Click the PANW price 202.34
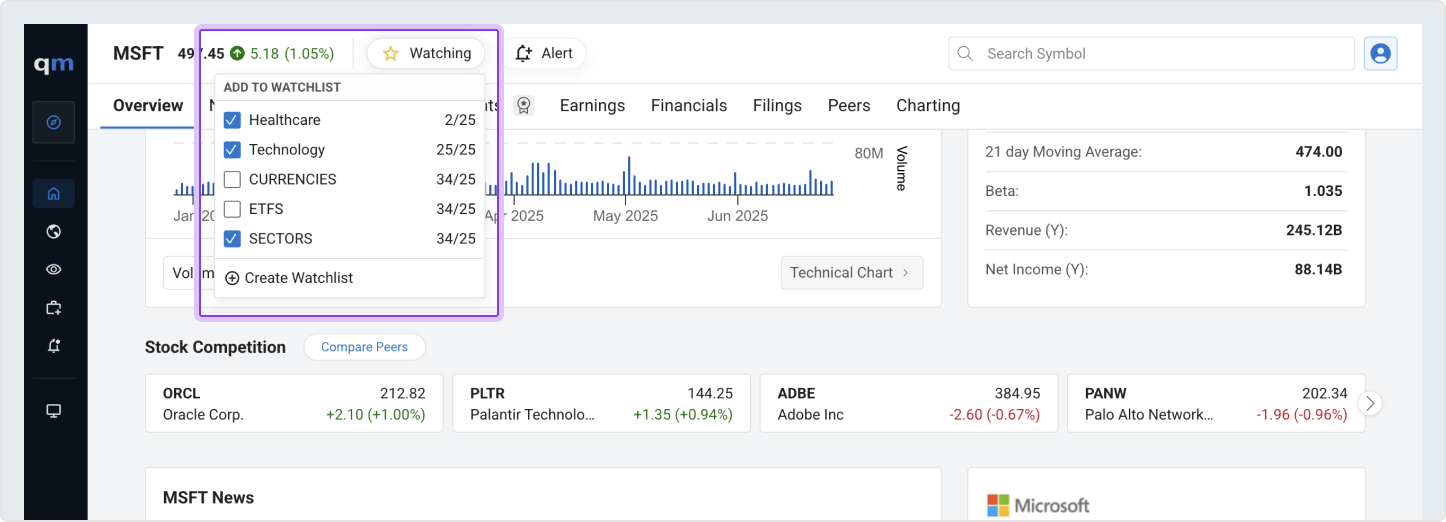 click(1325, 393)
